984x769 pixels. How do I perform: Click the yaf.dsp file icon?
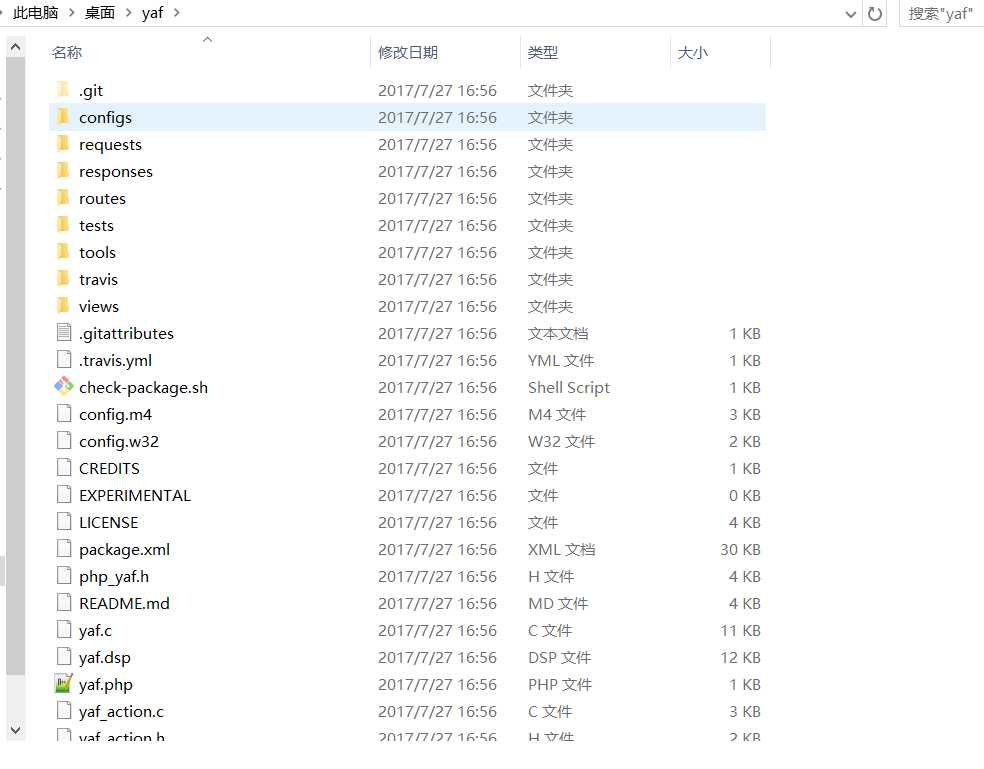click(x=64, y=657)
